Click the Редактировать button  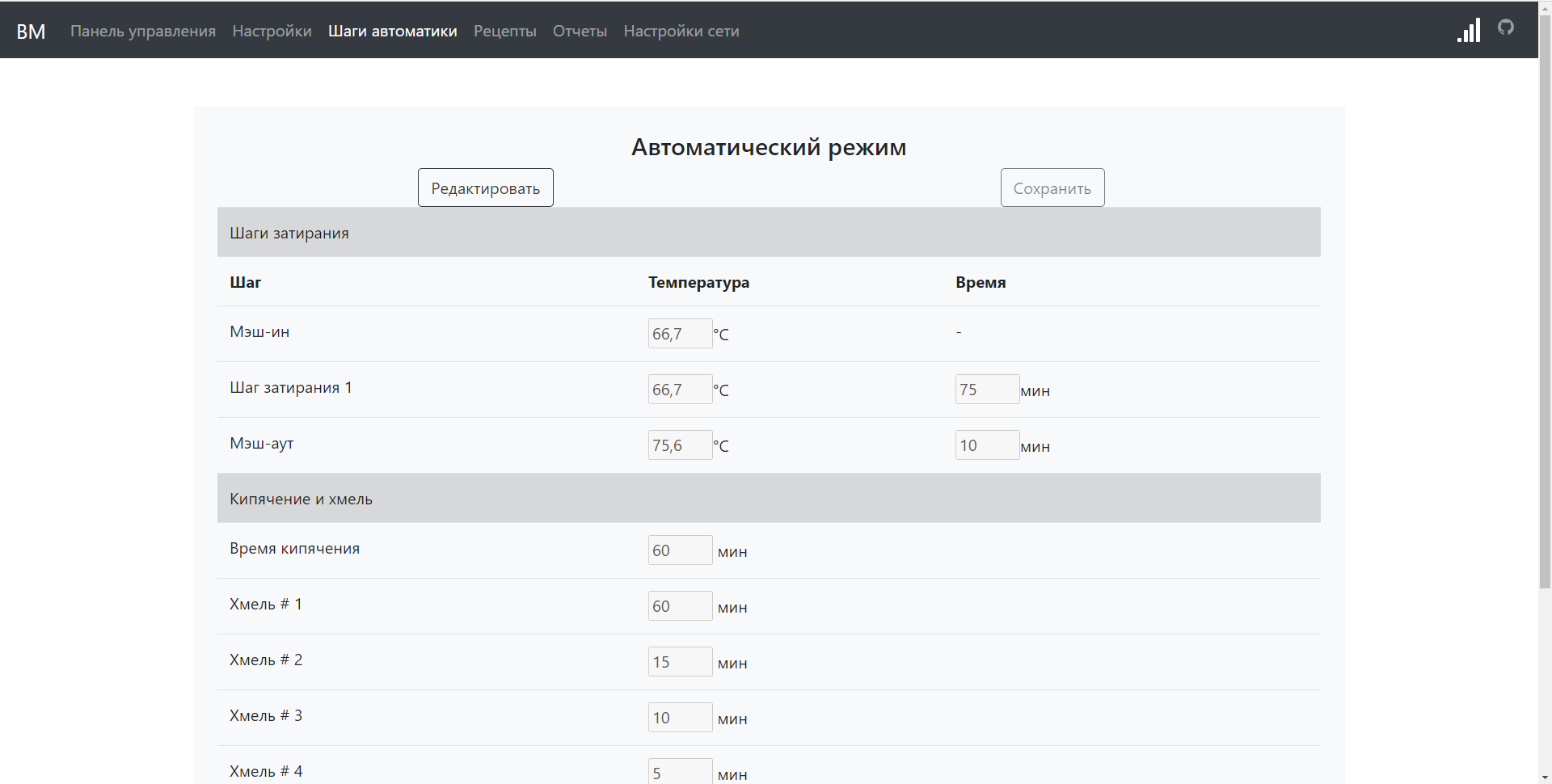(486, 188)
